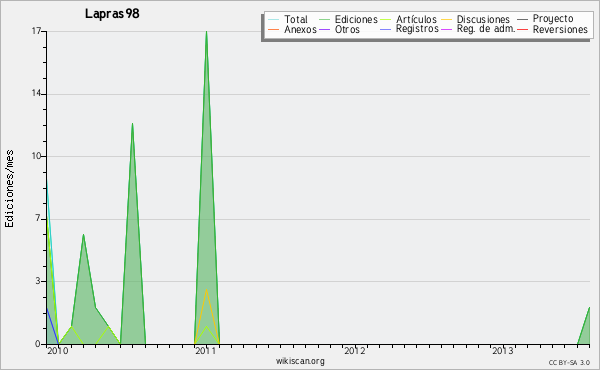Screen dimensions: 600x370
Task: Click the y-axis value 7
Action: 38,218
